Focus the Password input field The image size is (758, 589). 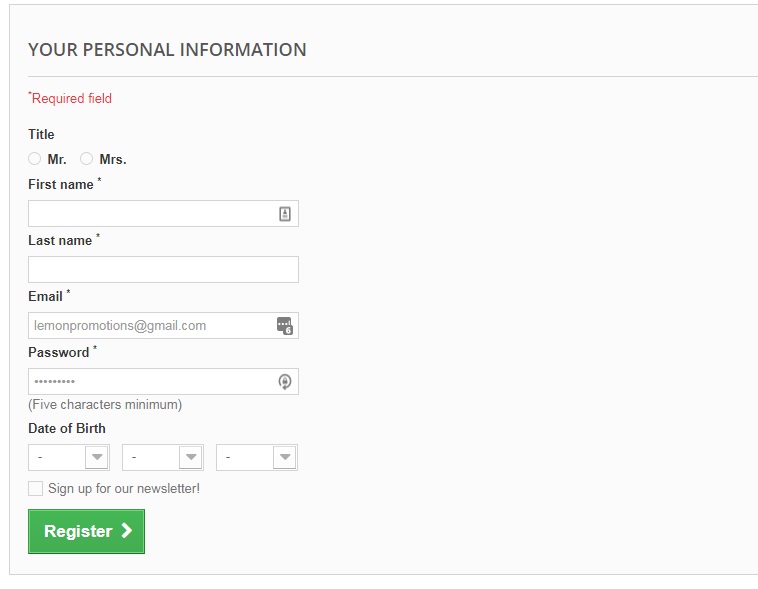pyautogui.click(x=150, y=382)
